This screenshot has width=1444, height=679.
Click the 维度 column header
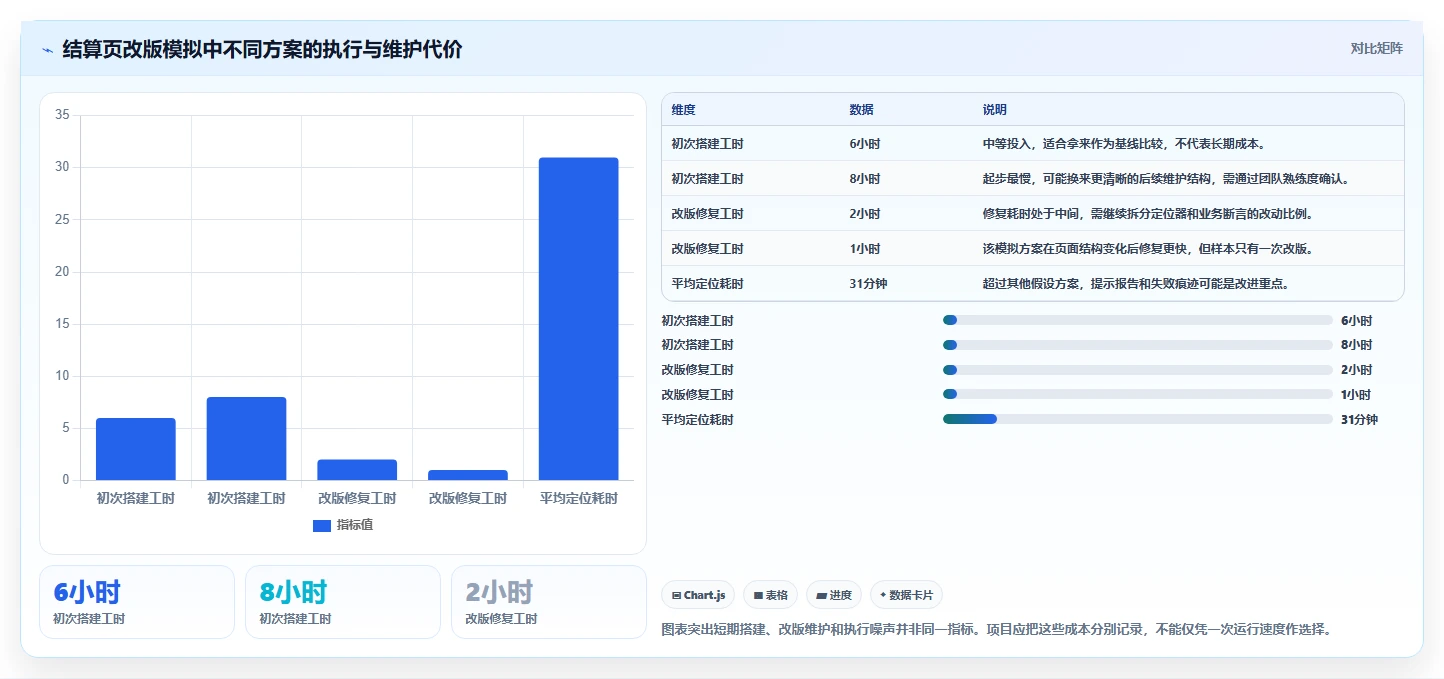click(684, 110)
